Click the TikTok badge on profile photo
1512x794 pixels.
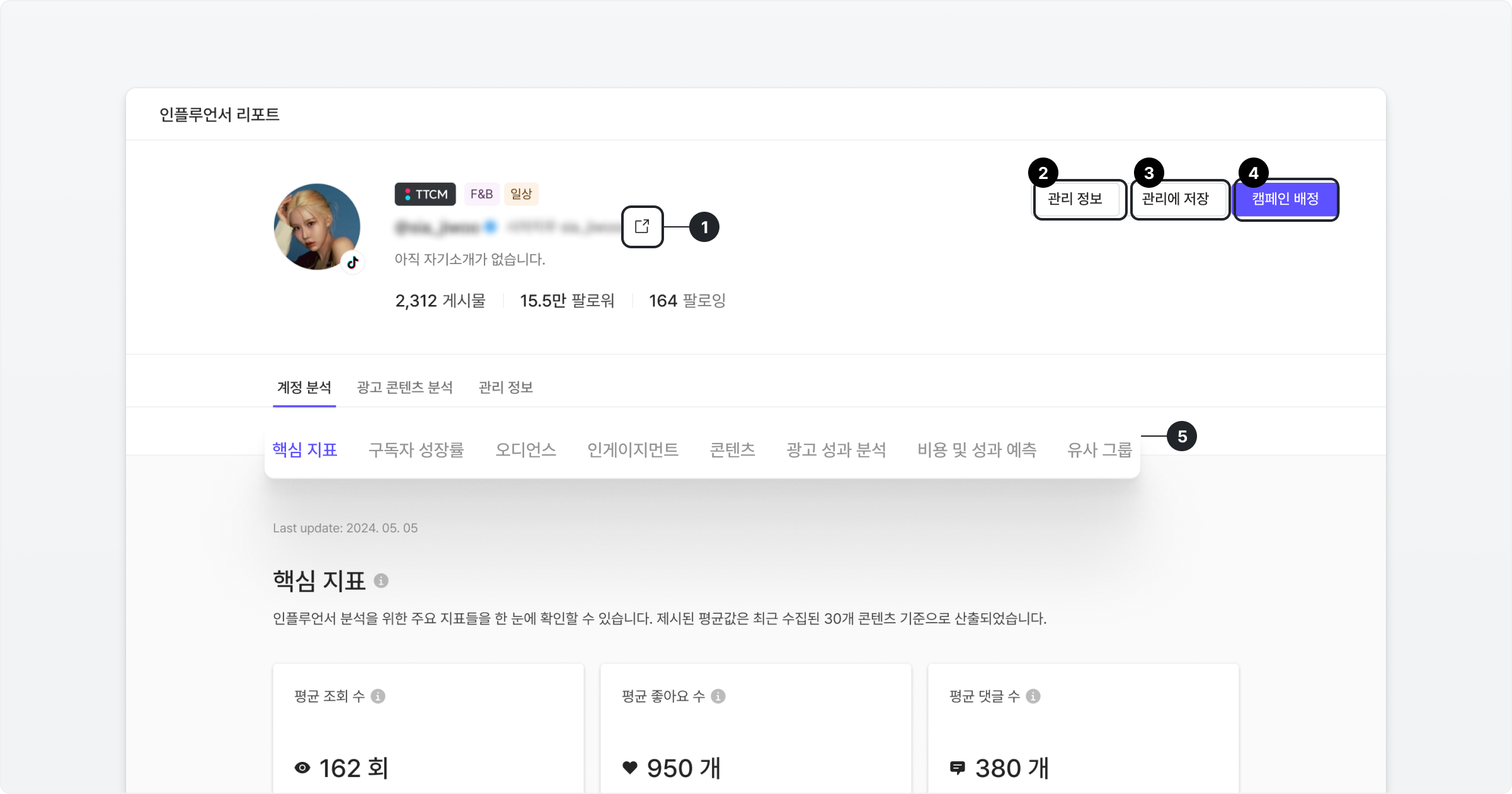pos(353,262)
